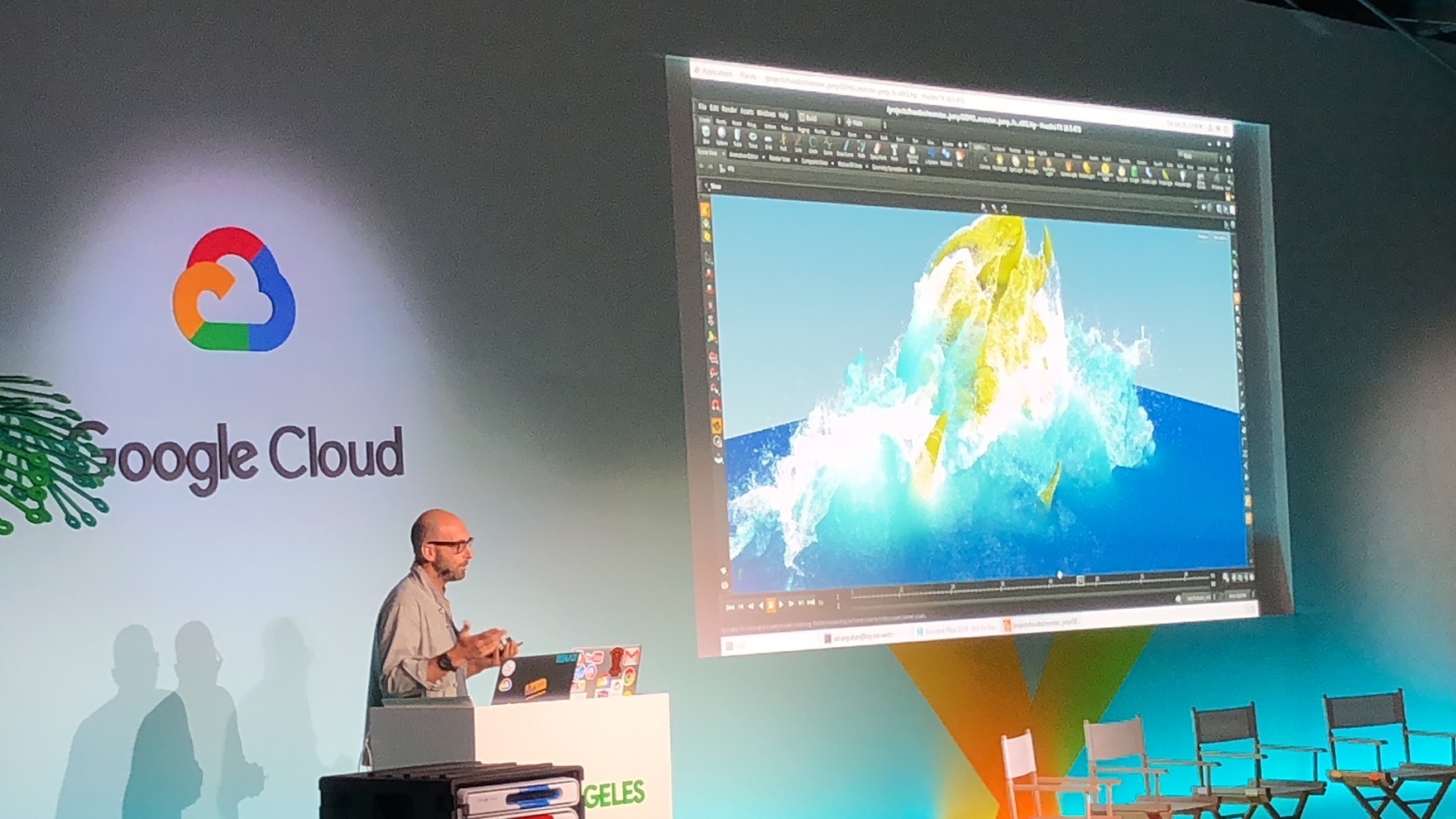Activate the highlighted Select tool in viewport toolbar
The height and width of the screenshot is (819, 1456).
click(706, 211)
